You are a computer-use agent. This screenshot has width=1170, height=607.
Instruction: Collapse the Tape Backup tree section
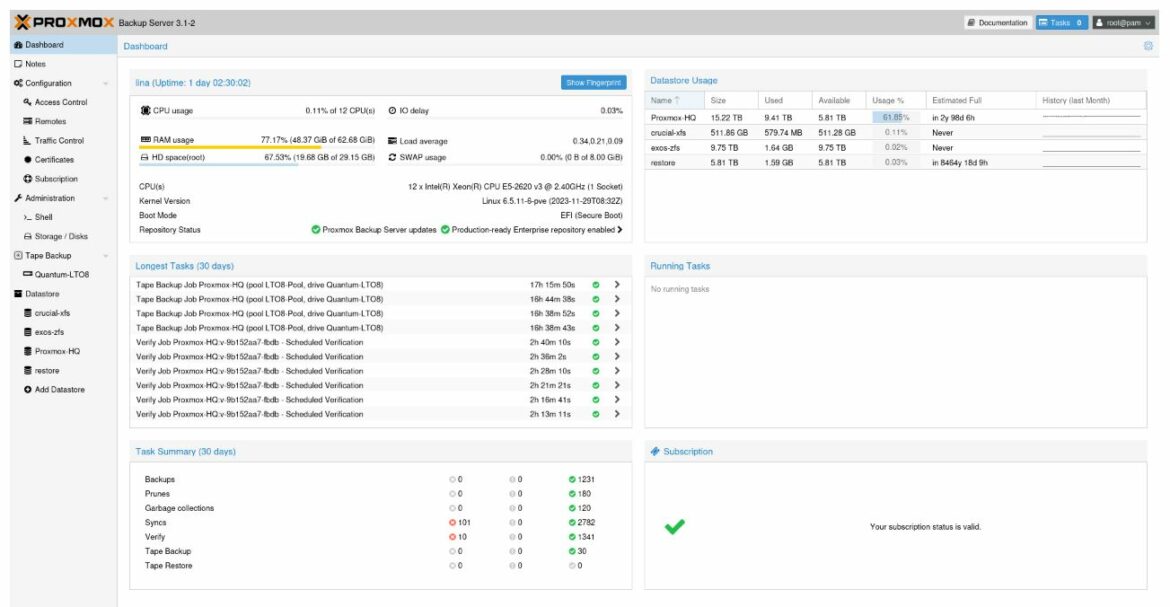click(x=105, y=256)
